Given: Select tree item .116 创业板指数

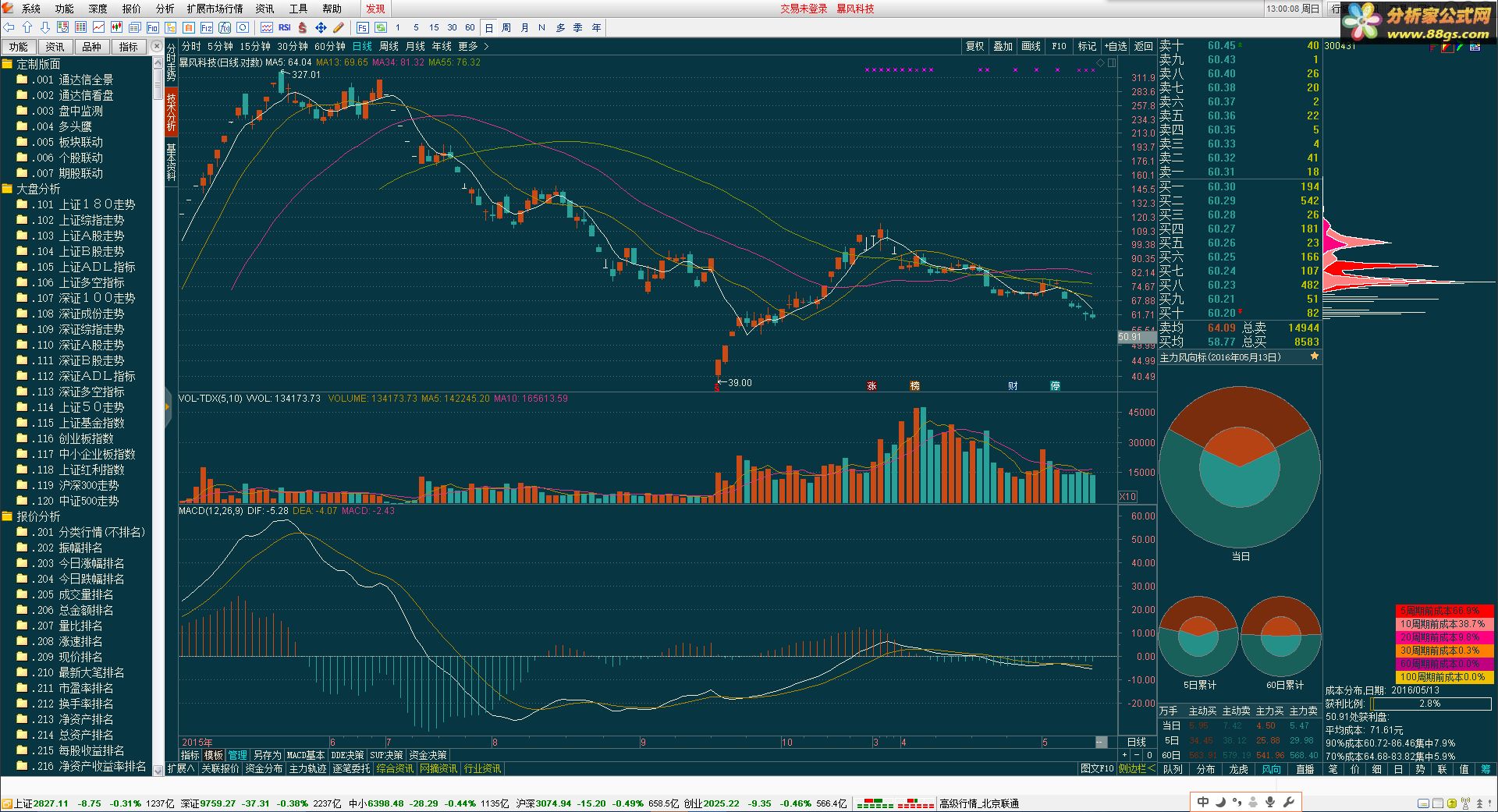Looking at the screenshot, I should 75,438.
